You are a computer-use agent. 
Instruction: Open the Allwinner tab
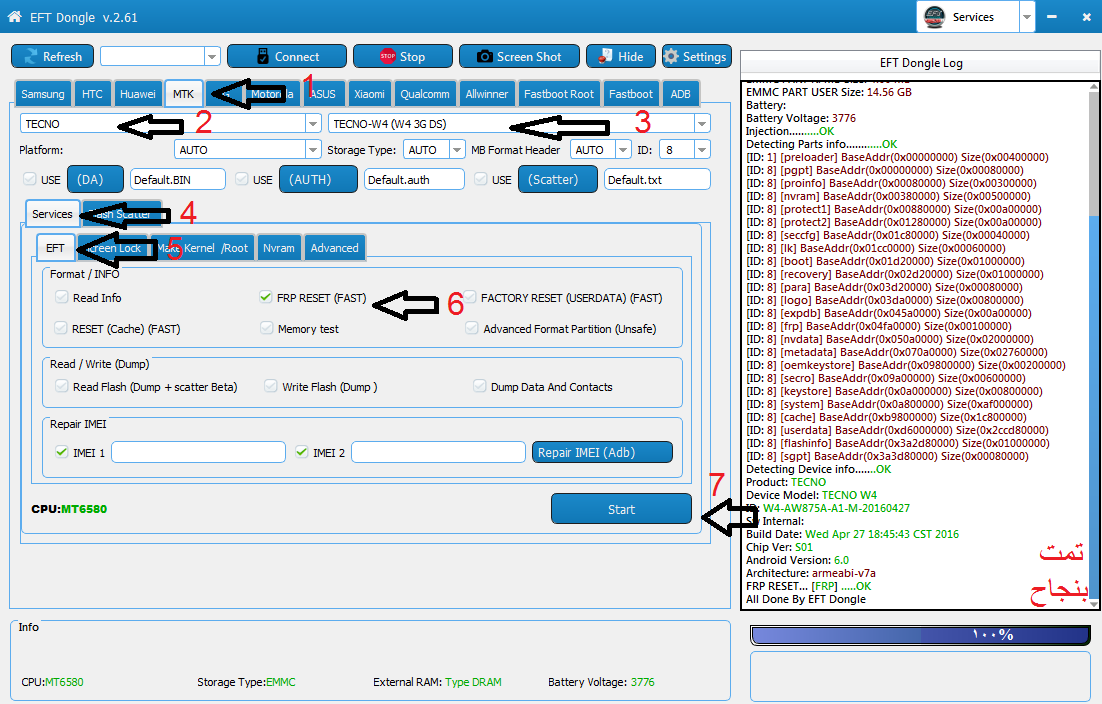click(x=487, y=93)
